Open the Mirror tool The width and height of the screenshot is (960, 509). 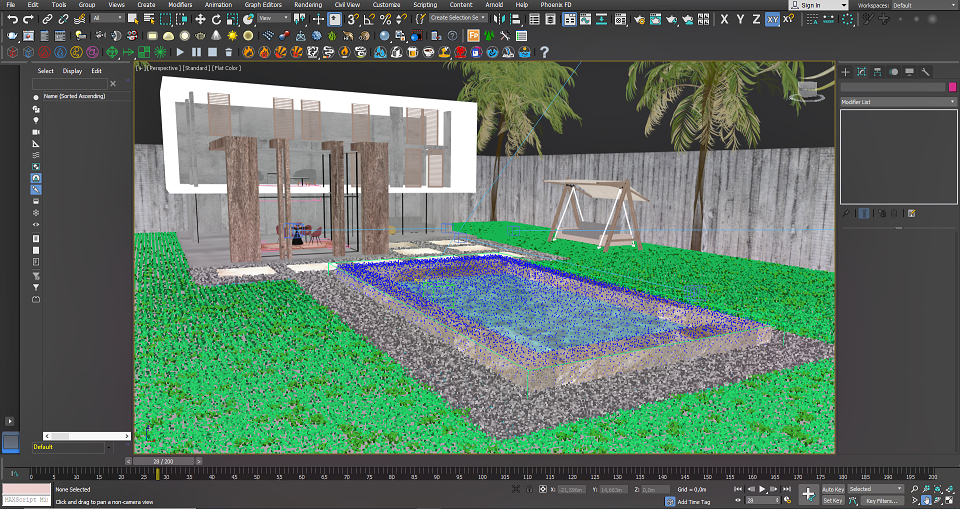pos(502,19)
